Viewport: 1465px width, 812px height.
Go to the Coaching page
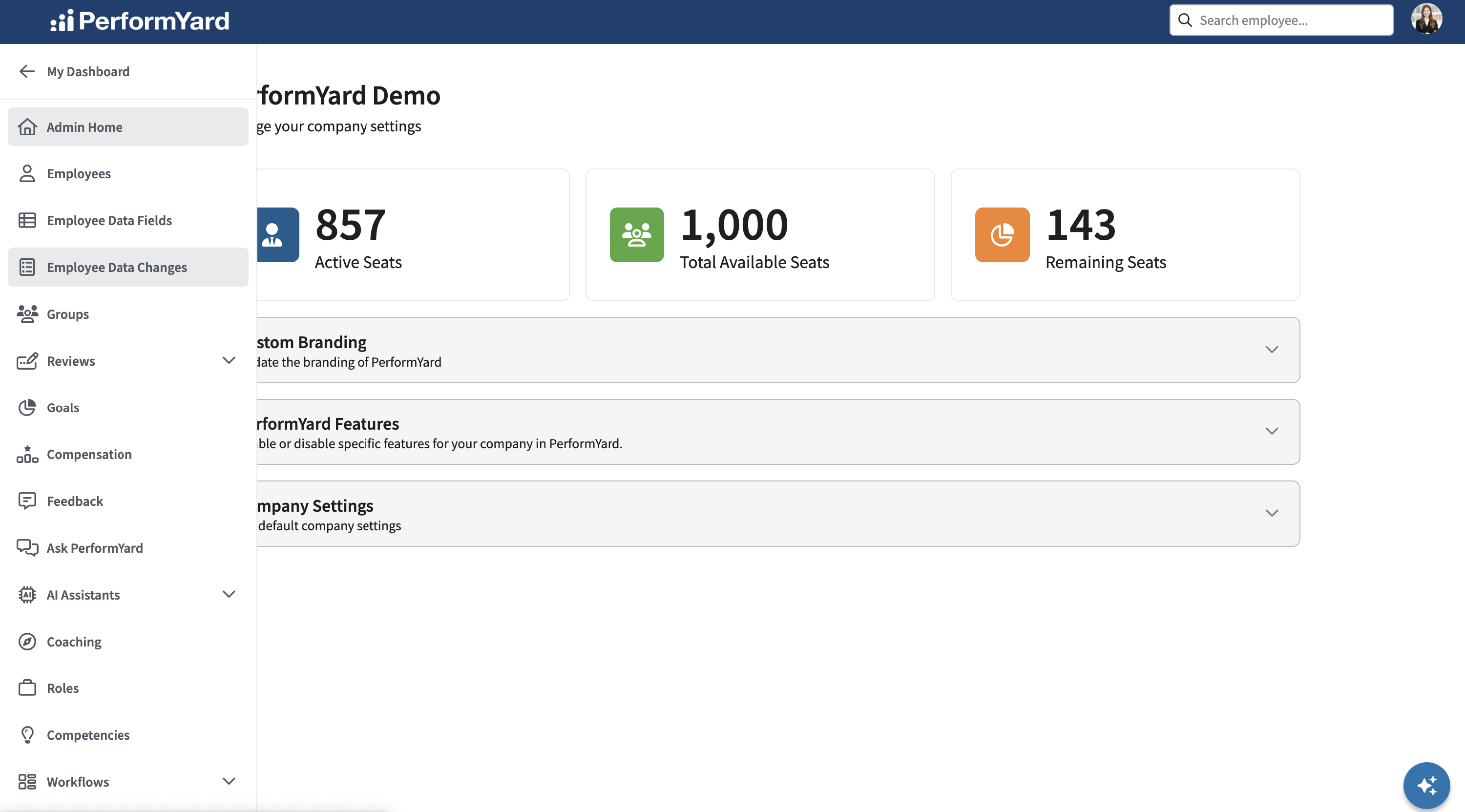point(128,642)
